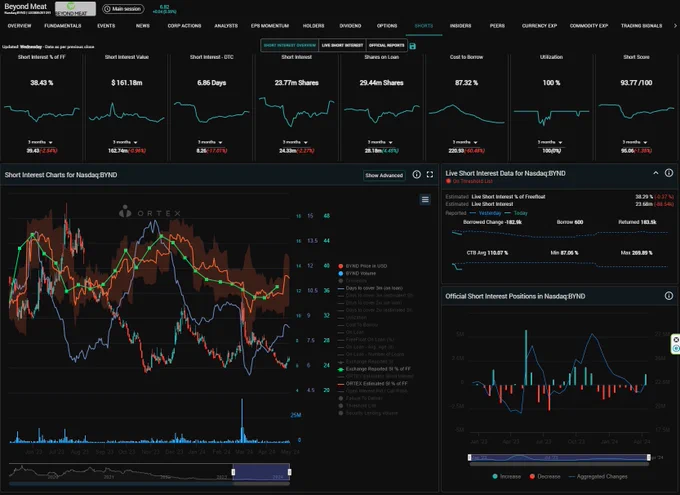The width and height of the screenshot is (680, 495).
Task: Enable Security Lending Volume legend series
Action: pos(368,413)
